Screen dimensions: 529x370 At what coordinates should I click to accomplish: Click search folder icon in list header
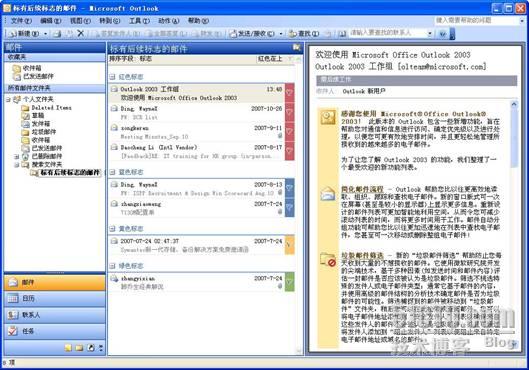click(296, 48)
